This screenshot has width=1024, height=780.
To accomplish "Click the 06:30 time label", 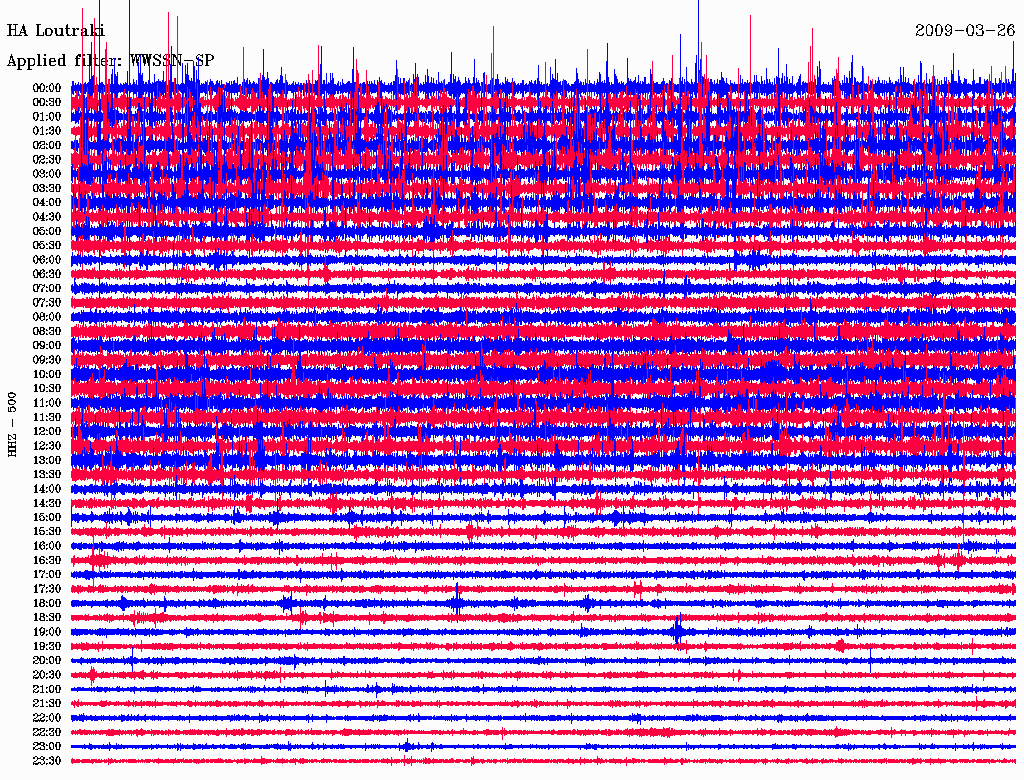I will click(x=47, y=274).
